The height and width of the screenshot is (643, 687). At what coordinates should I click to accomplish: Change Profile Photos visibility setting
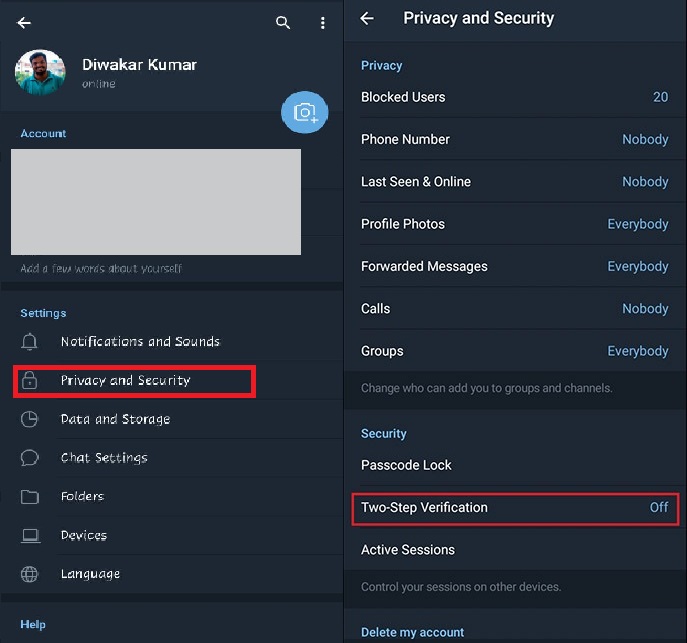point(514,224)
